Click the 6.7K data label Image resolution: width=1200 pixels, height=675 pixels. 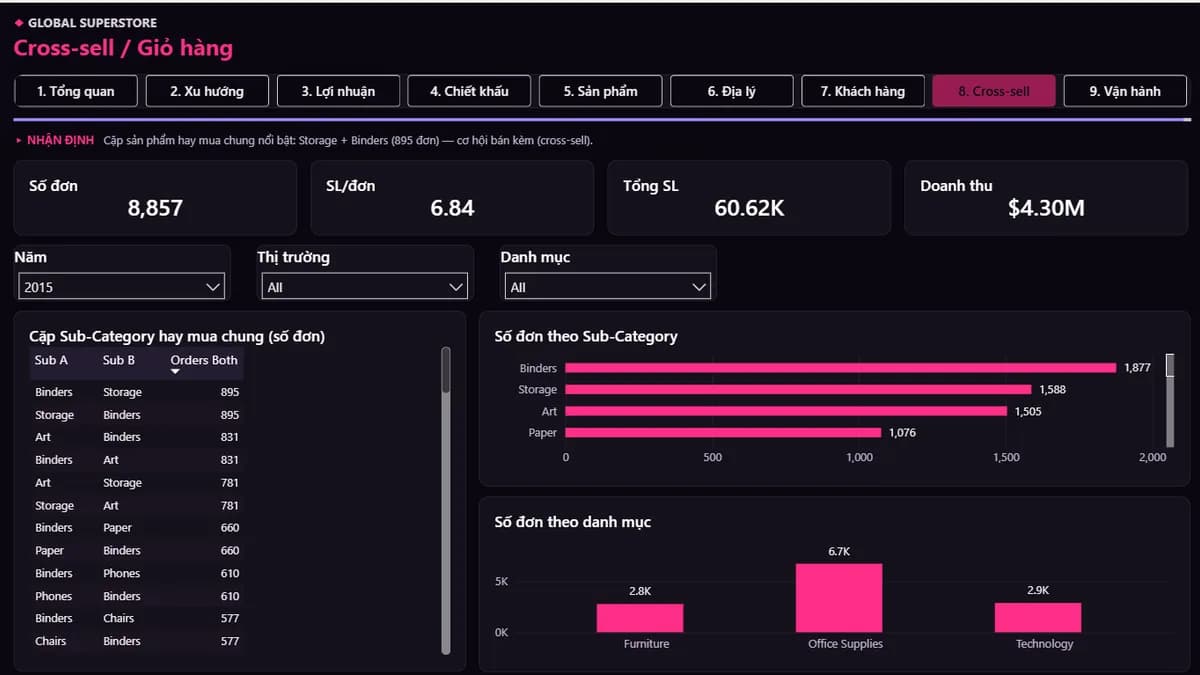point(839,552)
